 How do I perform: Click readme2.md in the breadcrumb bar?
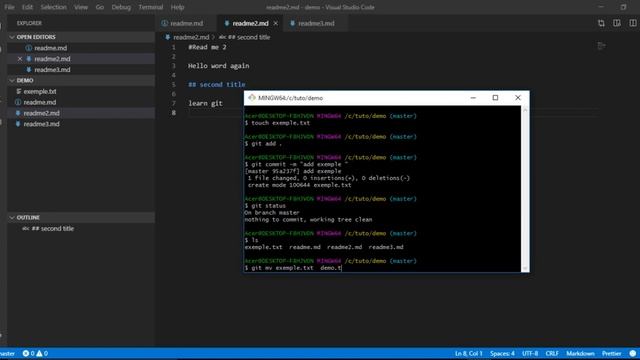coord(191,37)
